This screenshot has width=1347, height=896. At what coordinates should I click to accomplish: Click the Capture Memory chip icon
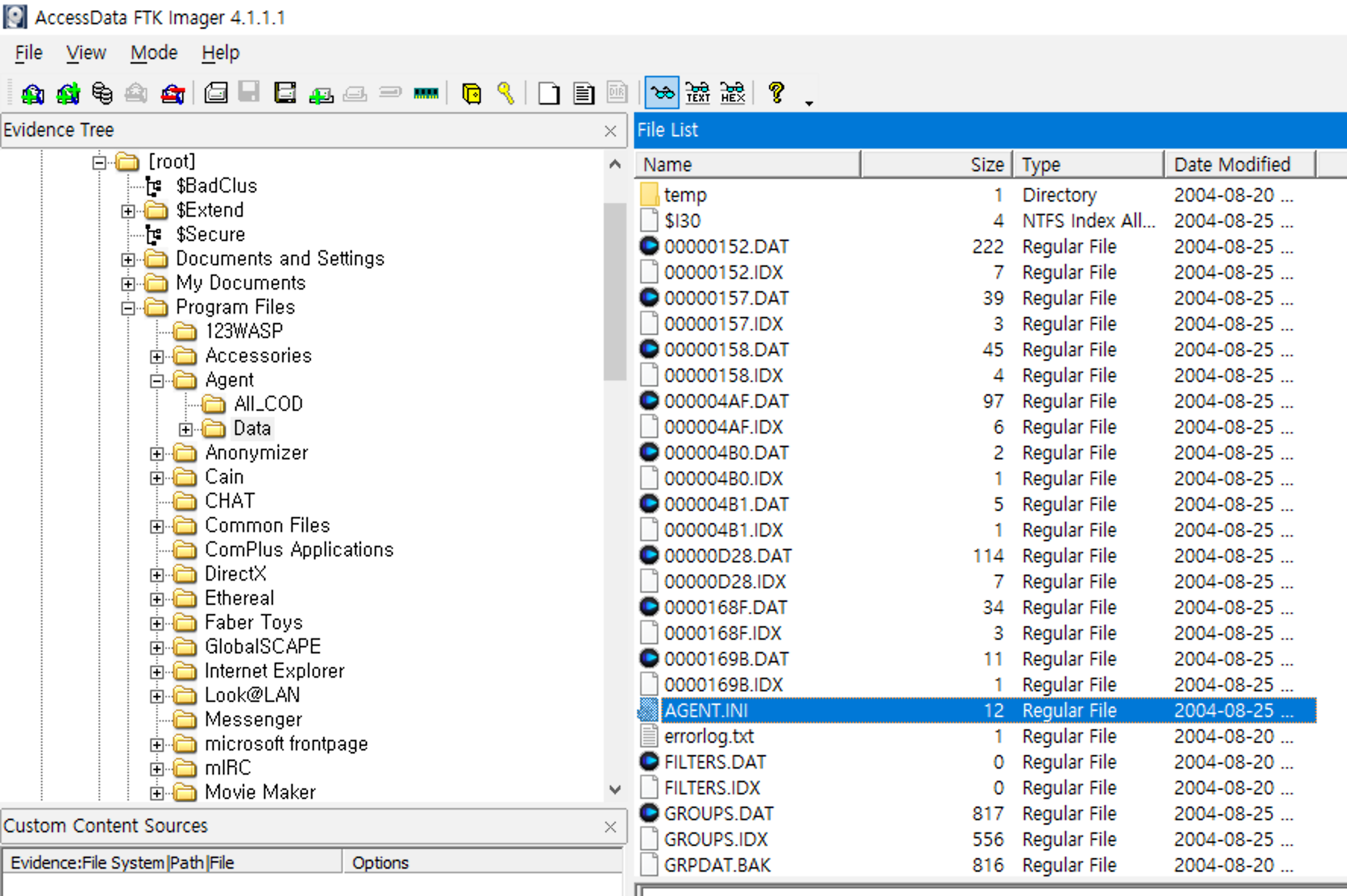click(426, 93)
